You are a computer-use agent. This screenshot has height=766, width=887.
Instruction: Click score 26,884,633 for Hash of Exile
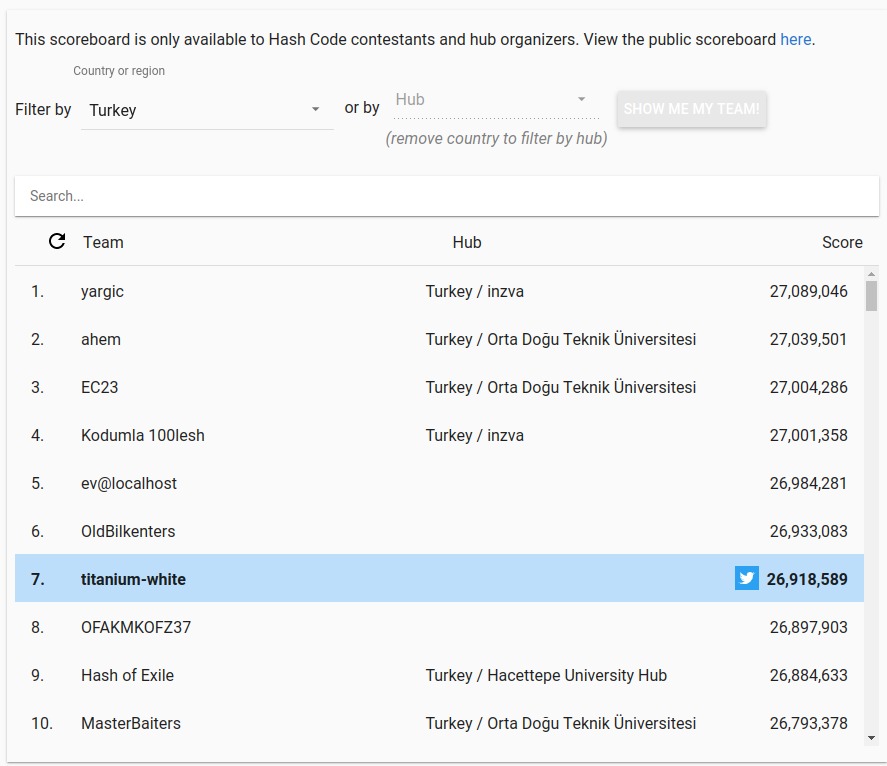808,675
